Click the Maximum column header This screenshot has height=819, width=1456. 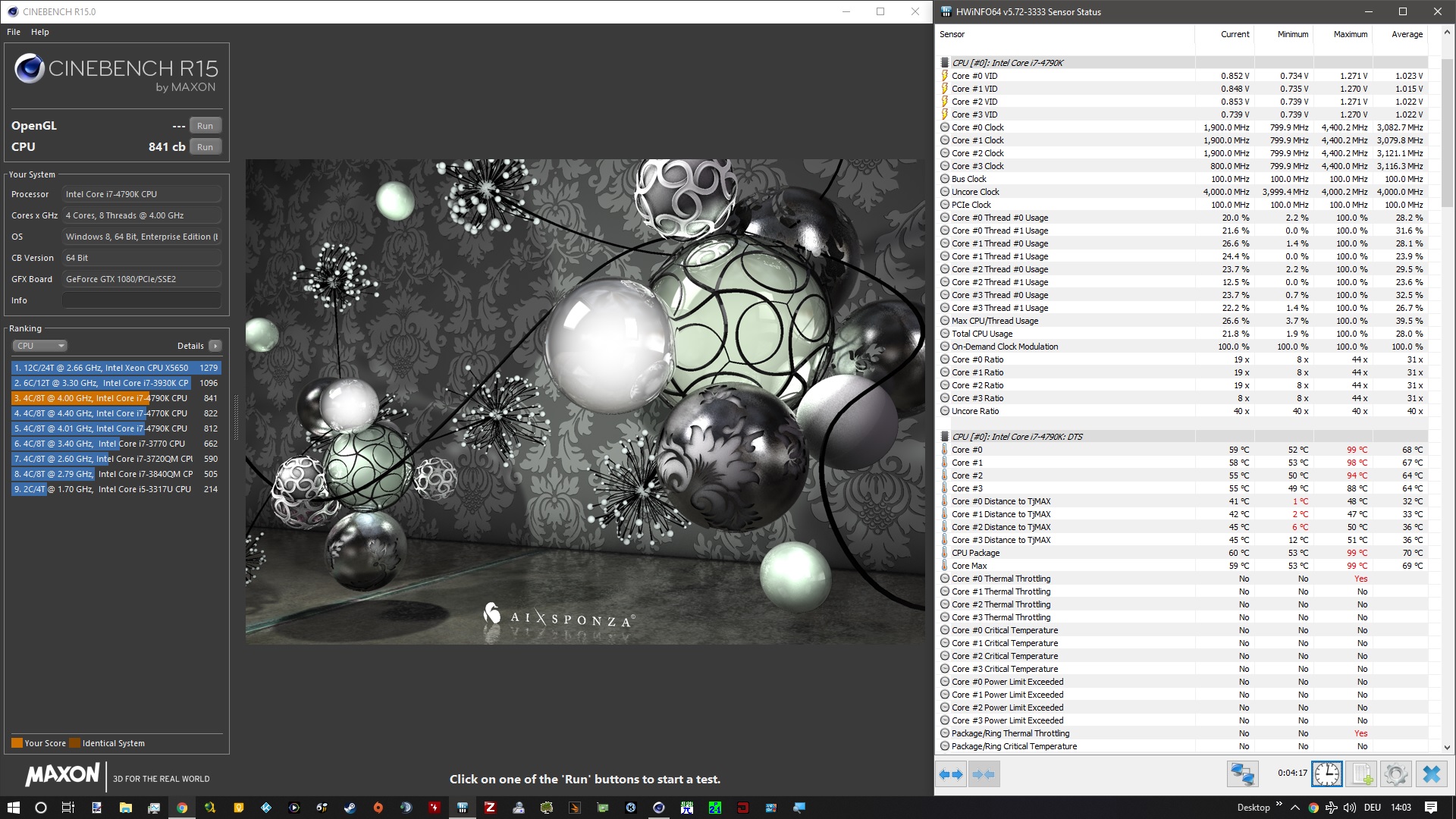[1350, 34]
